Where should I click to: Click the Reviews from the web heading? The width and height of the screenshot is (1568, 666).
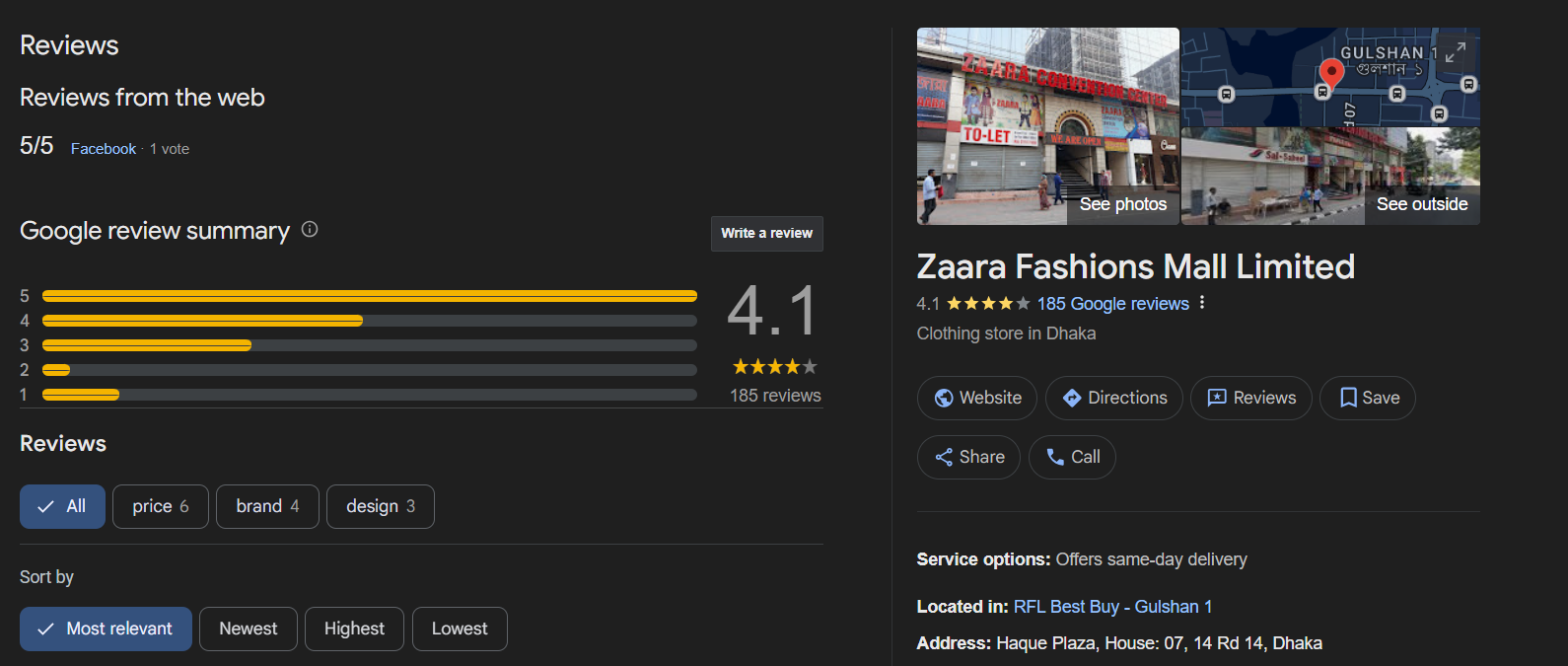142,98
